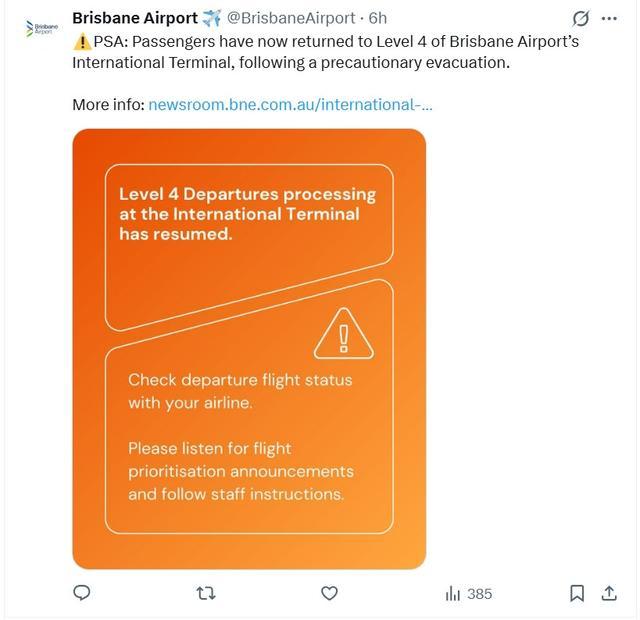Reply to the post via speech bubble icon

tap(82, 593)
